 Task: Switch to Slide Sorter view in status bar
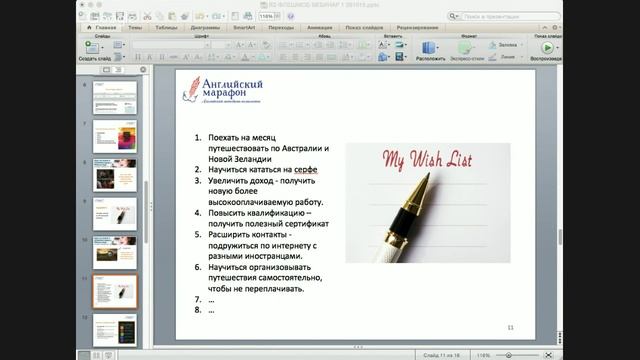click(x=96, y=356)
